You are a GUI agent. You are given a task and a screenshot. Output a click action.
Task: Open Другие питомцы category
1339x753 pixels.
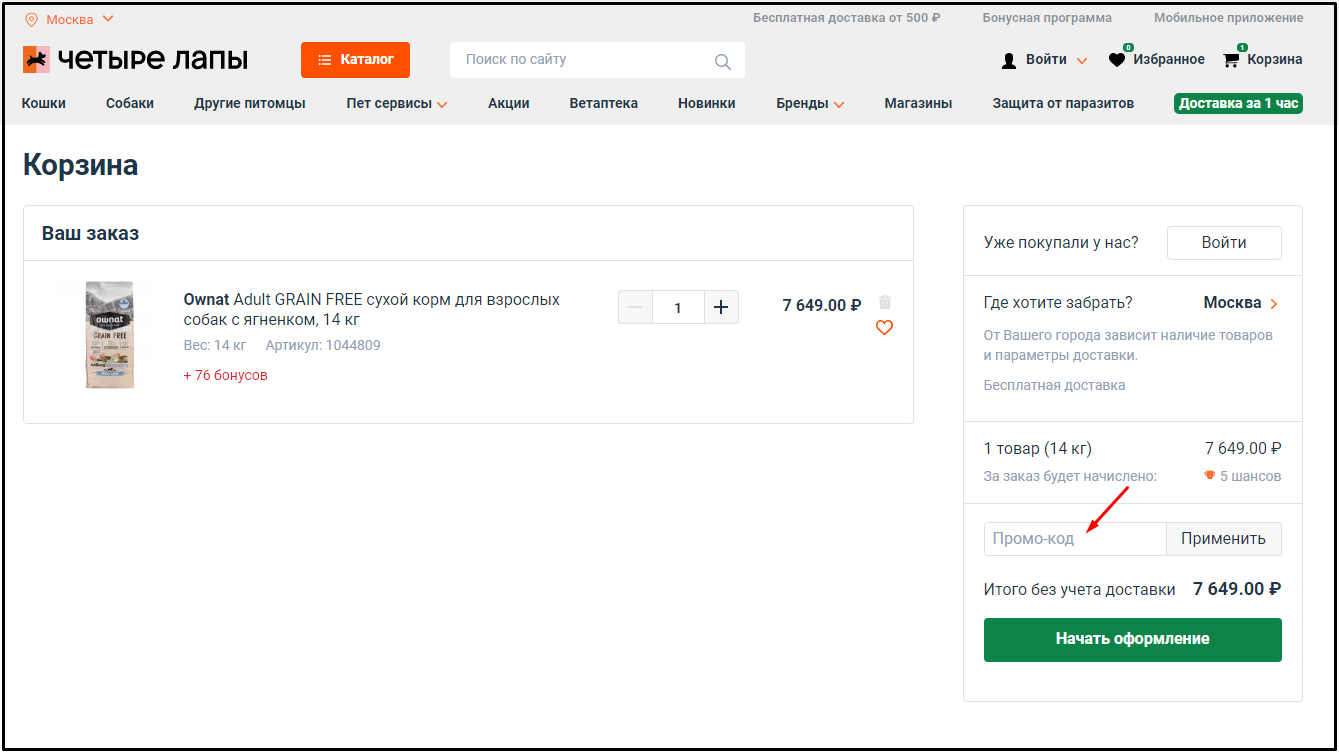250,103
